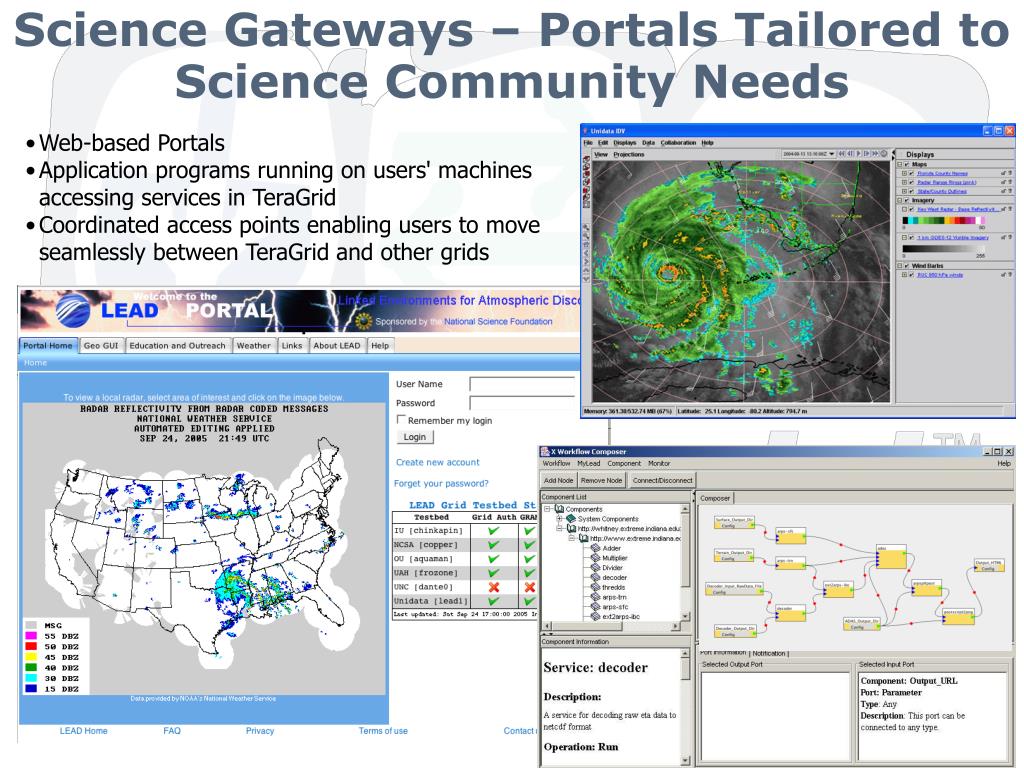Collapse the Components tree root node

(x=548, y=509)
